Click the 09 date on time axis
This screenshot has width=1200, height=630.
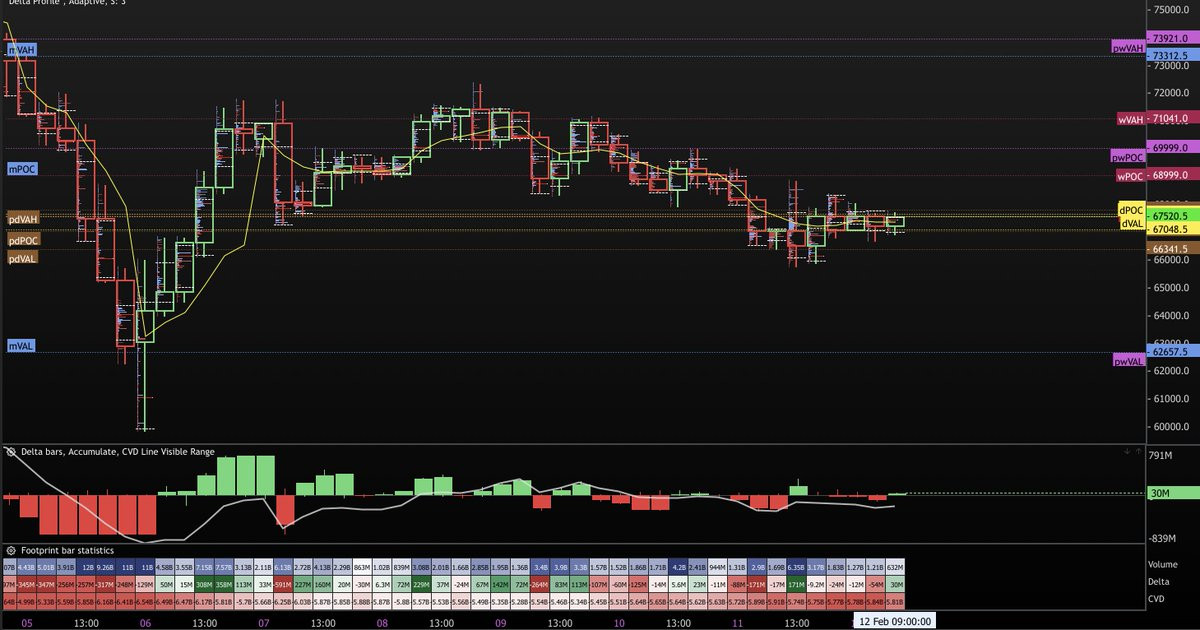point(500,622)
